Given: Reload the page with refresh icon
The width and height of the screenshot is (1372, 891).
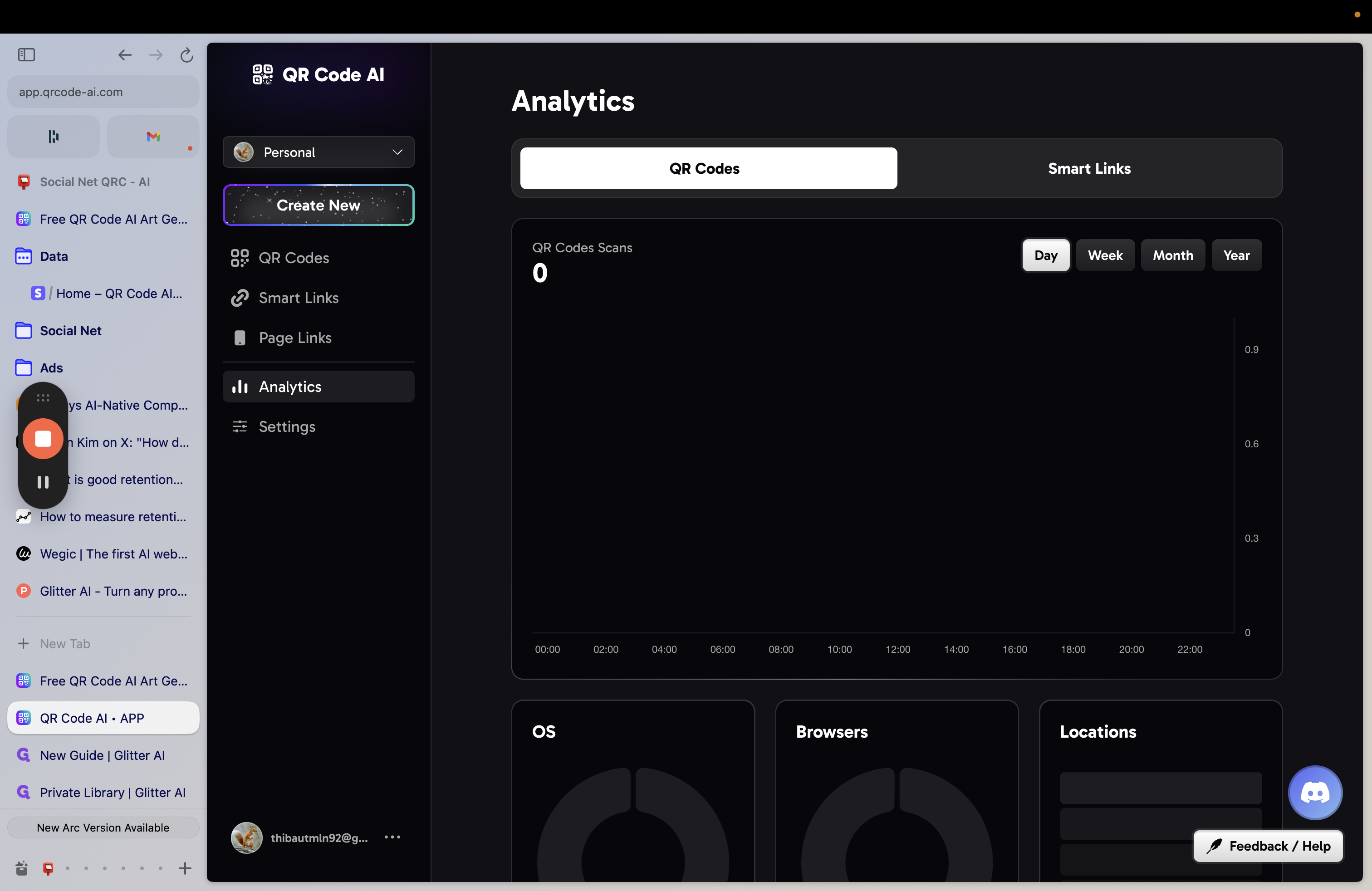Looking at the screenshot, I should (x=186, y=55).
